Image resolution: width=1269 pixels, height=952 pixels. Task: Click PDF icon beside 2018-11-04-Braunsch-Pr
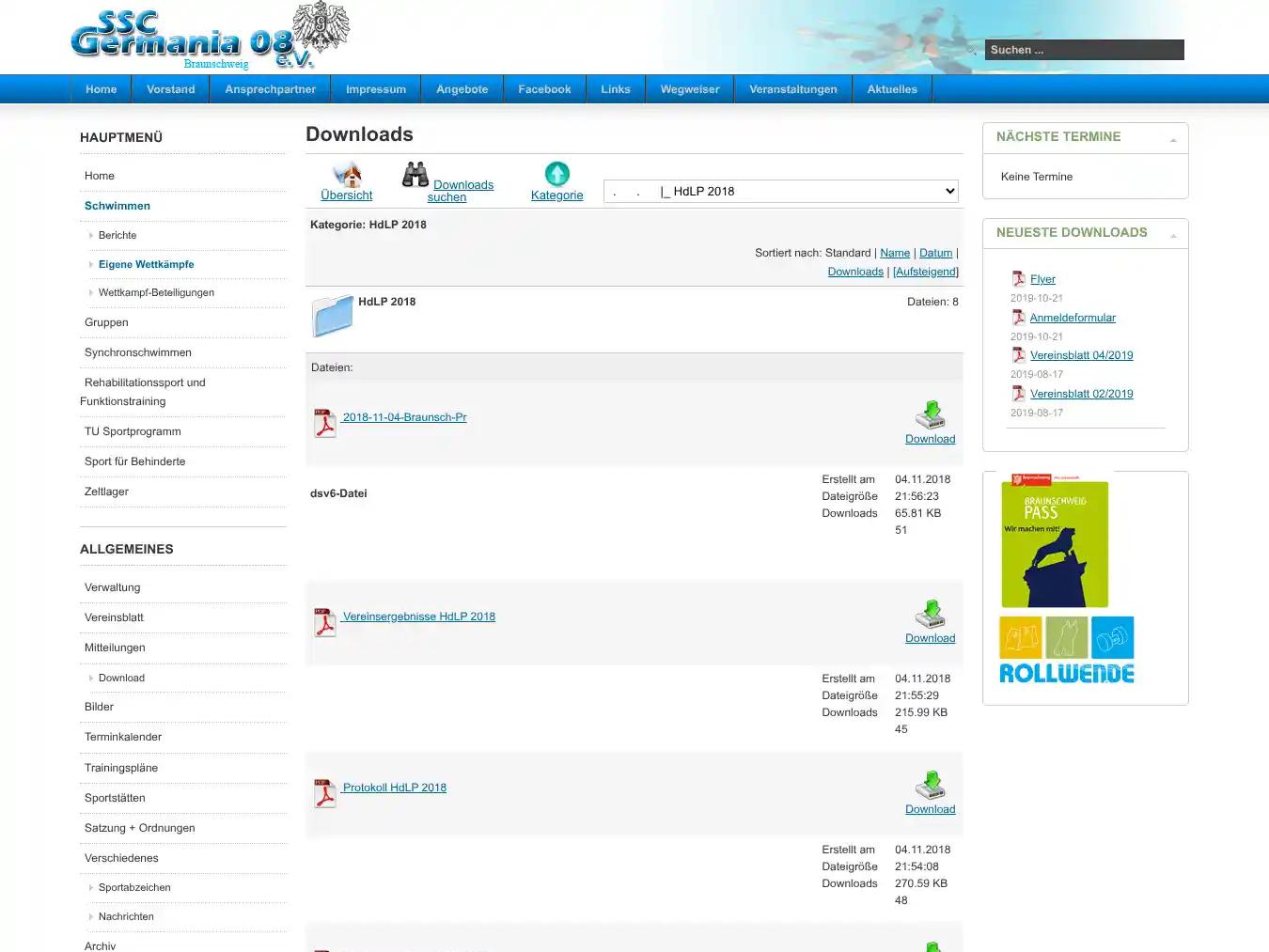tap(324, 423)
